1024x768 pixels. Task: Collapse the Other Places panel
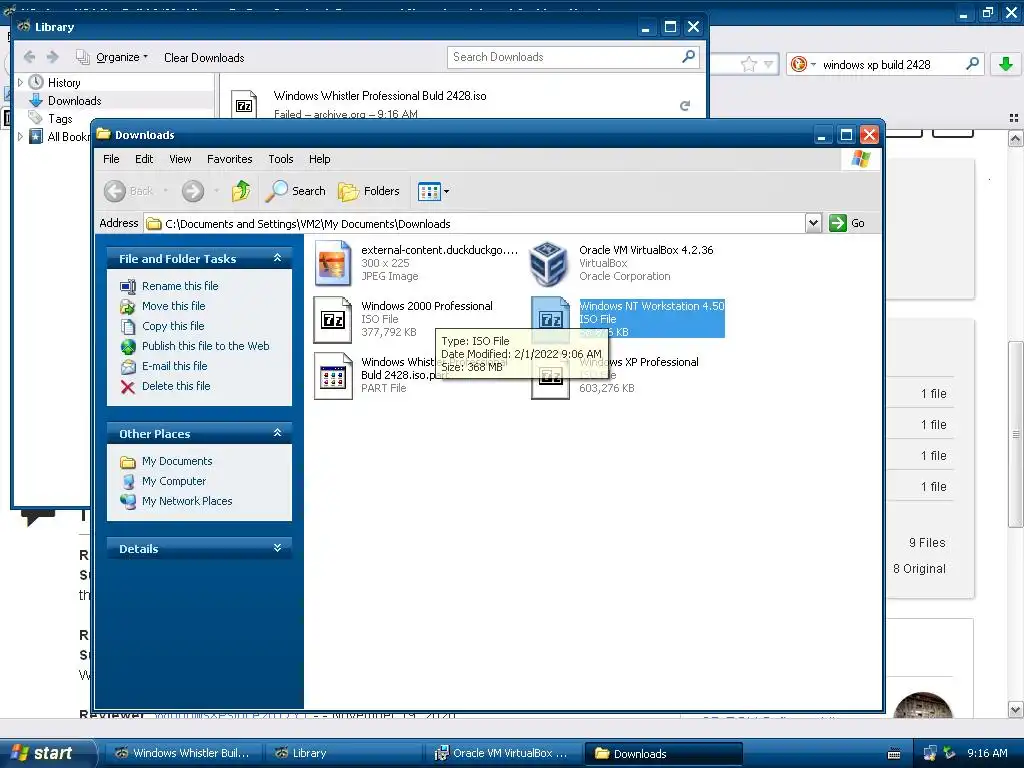point(278,433)
